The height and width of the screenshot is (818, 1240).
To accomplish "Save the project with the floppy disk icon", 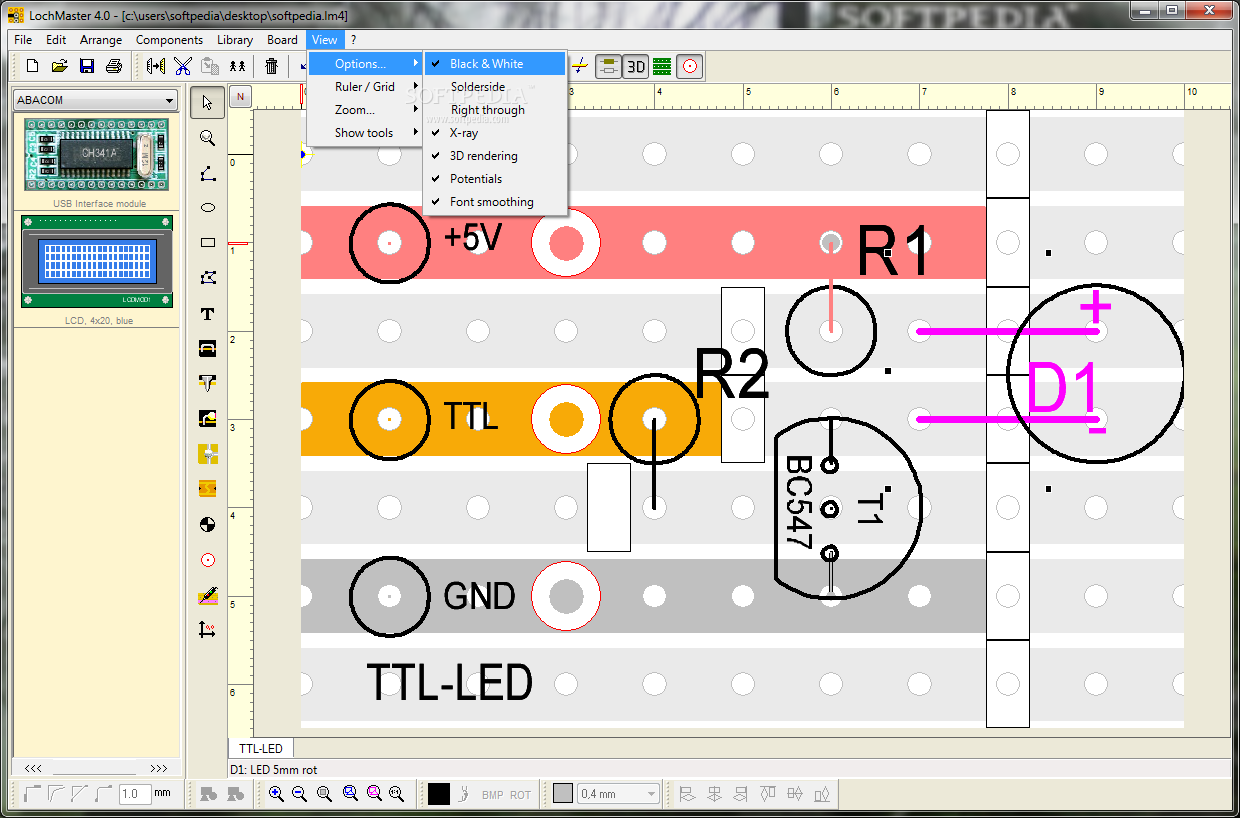I will pyautogui.click(x=87, y=66).
